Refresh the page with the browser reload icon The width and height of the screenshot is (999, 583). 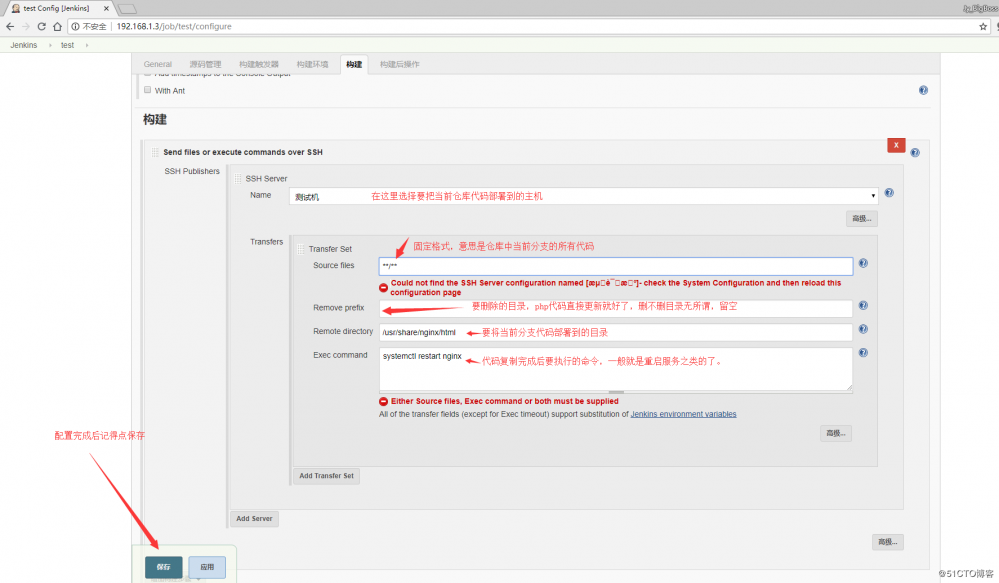(x=41, y=26)
